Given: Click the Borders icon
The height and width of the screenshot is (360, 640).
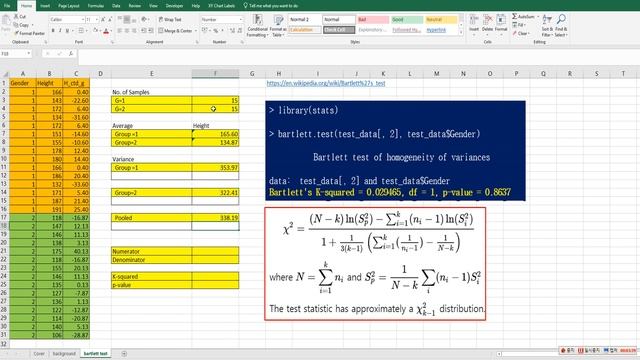Looking at the screenshot, I should tap(81, 31).
